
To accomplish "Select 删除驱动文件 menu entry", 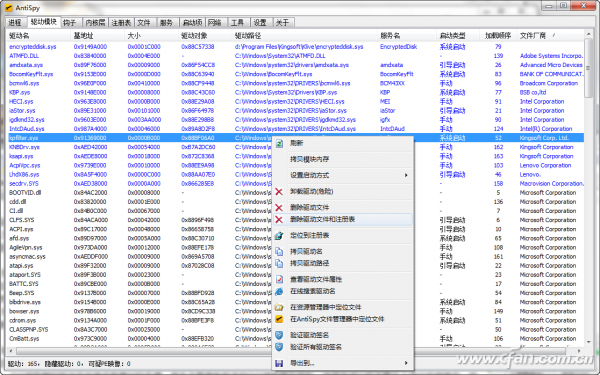I will [343, 207].
